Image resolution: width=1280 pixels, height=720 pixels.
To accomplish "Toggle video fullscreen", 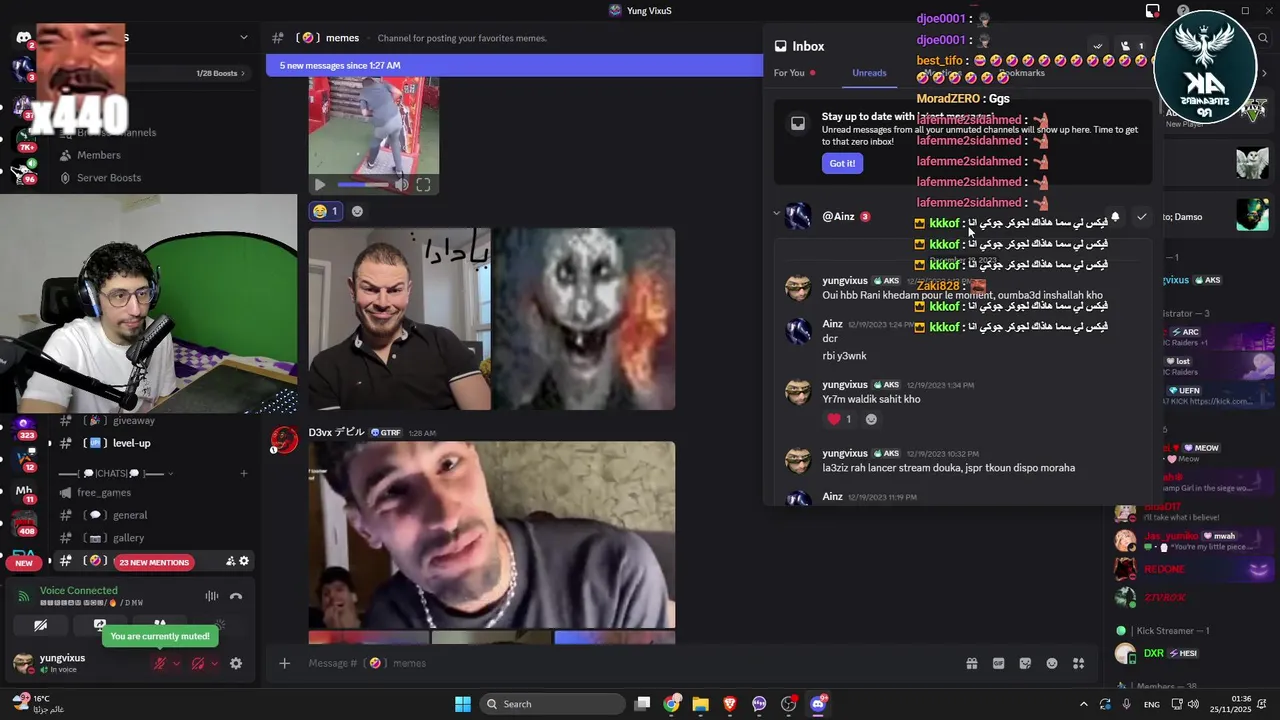I will tap(423, 185).
